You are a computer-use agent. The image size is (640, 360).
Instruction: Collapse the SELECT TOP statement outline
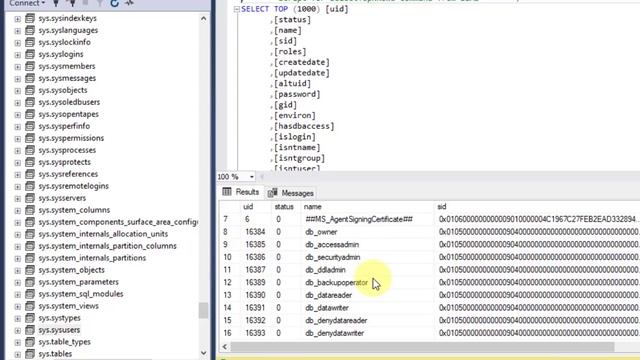click(237, 9)
